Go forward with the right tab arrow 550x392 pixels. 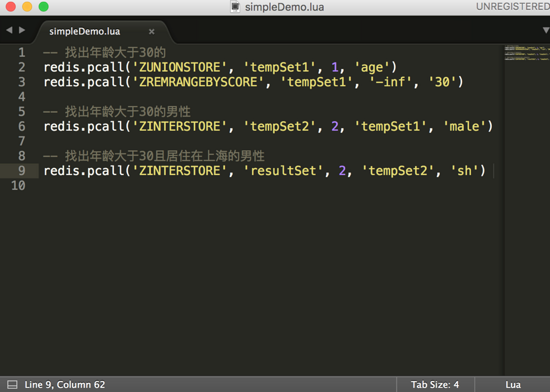22,30
